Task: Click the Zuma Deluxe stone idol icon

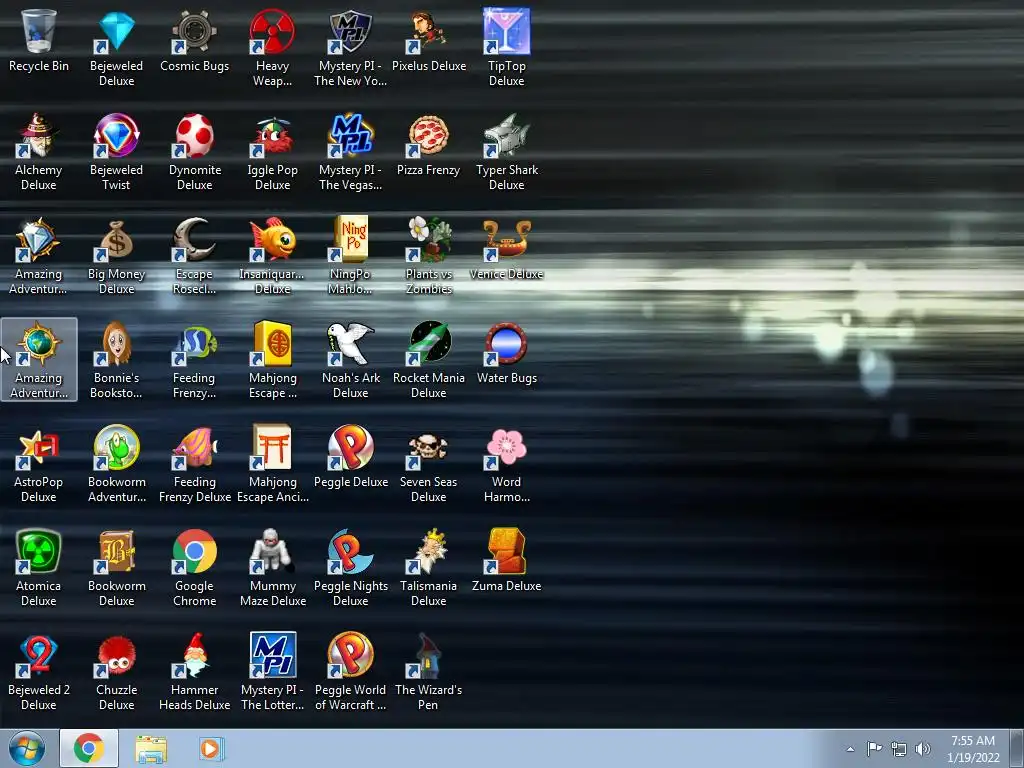Action: pyautogui.click(x=506, y=551)
